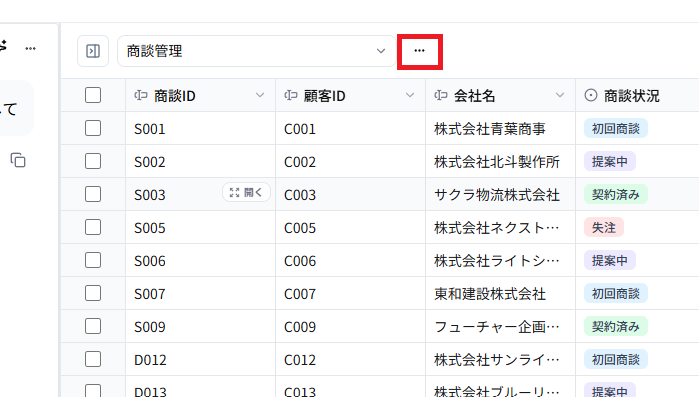Screen dimensions: 699x397
Task: Click the 失注 tag in S005 row
Action: click(604, 227)
